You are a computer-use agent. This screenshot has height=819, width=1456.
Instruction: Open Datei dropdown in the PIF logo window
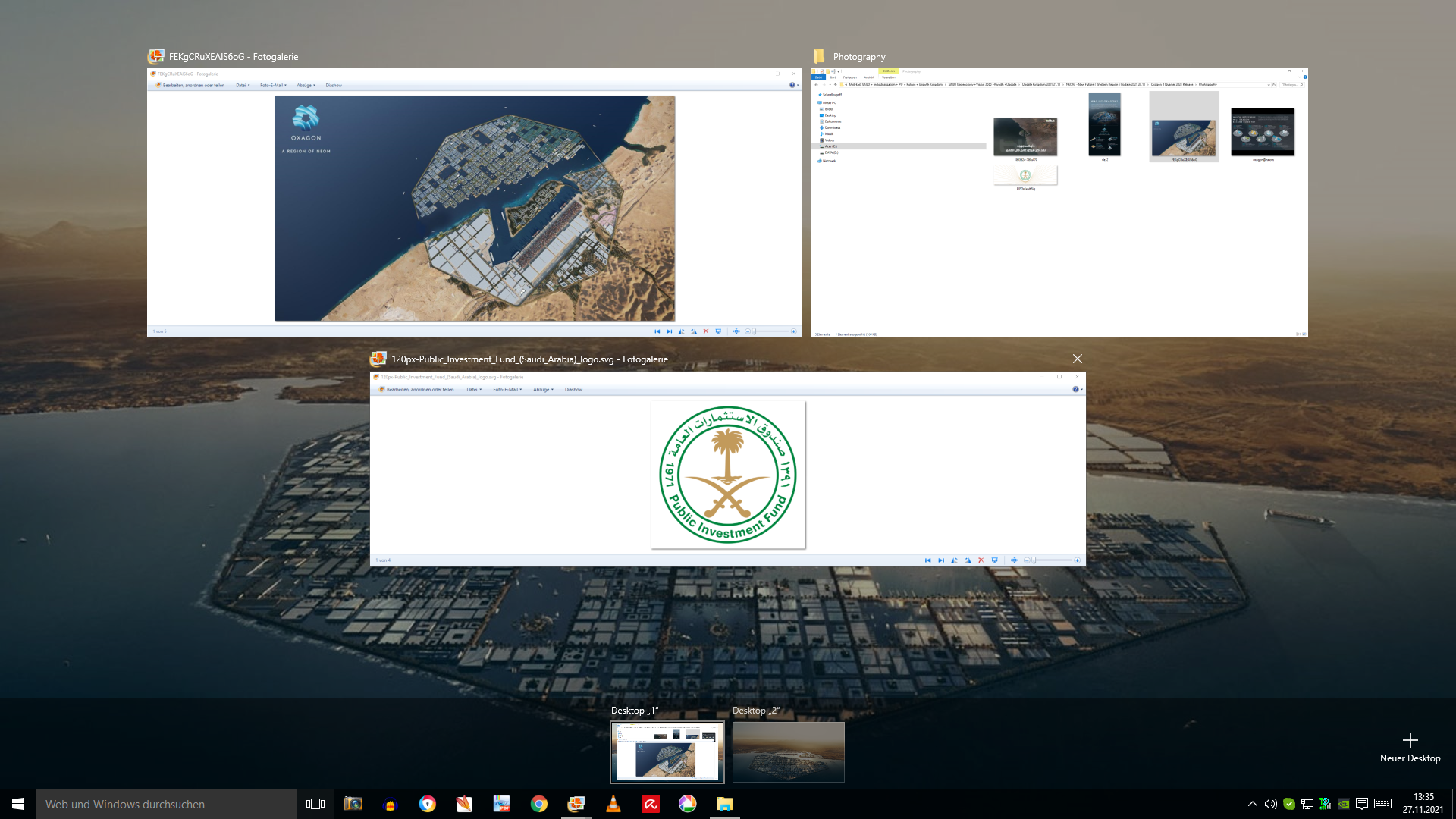[x=474, y=390]
